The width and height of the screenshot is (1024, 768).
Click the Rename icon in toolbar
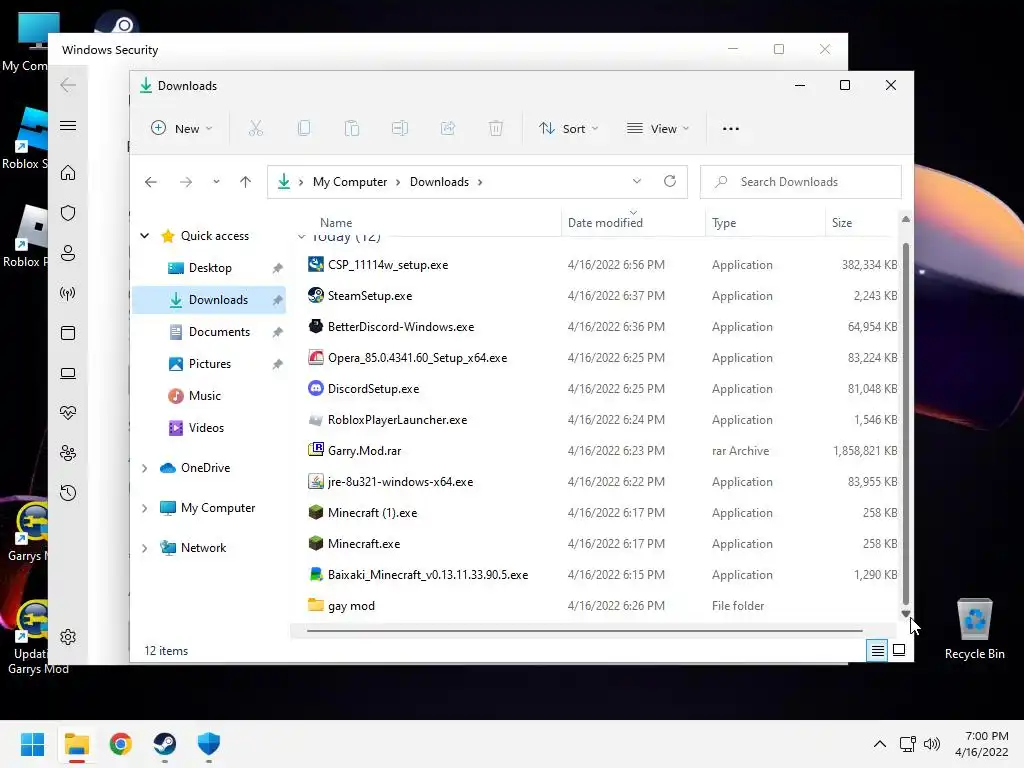pos(400,129)
